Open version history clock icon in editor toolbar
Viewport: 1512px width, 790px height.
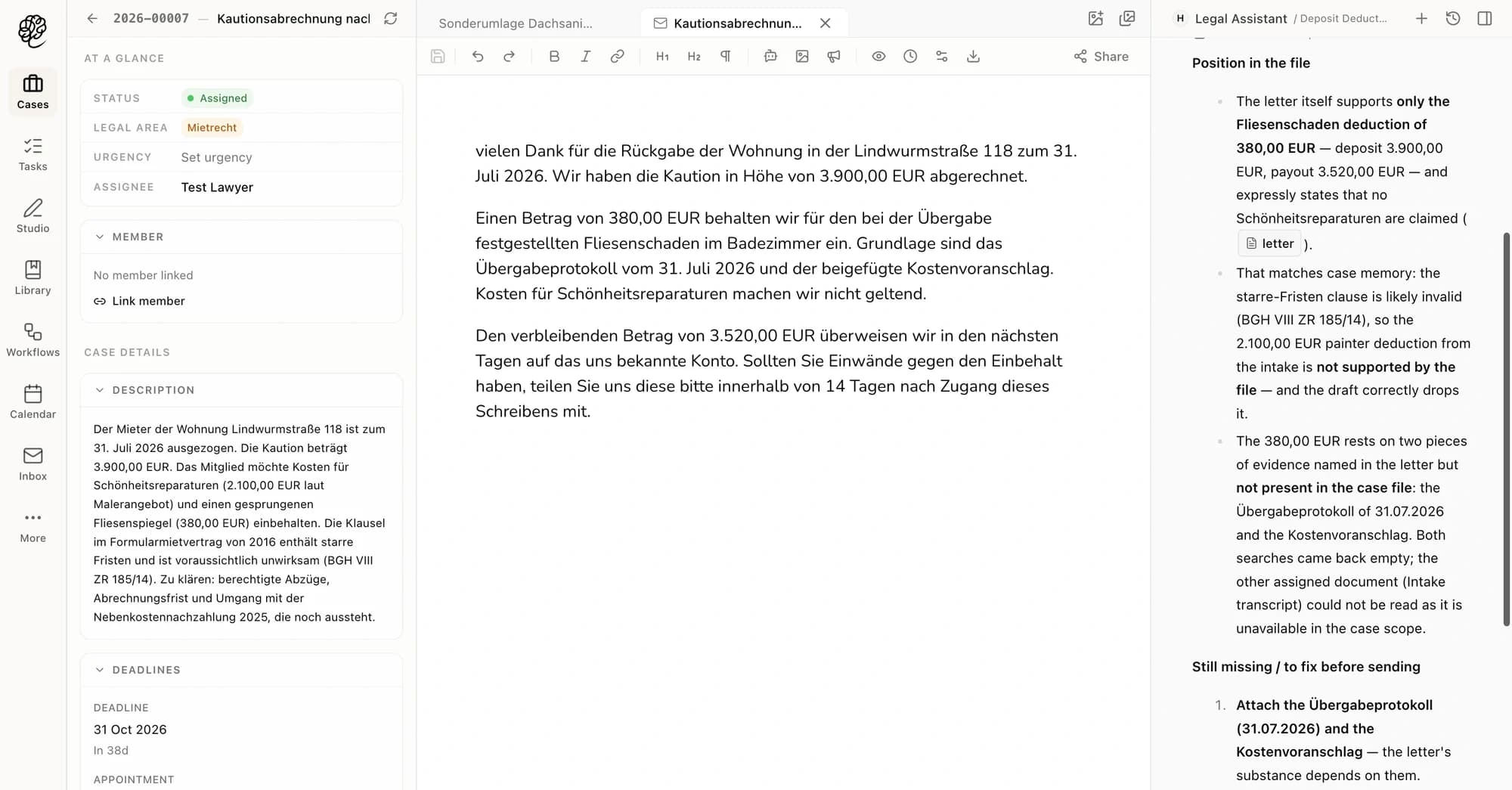910,56
